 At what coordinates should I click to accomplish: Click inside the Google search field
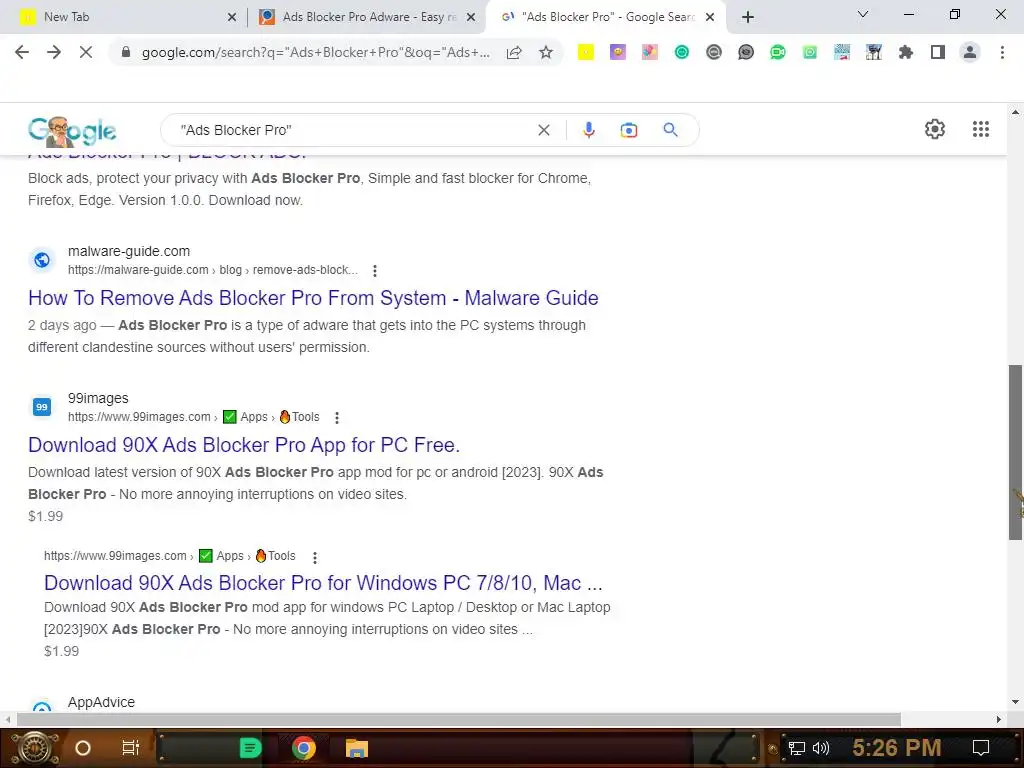point(353,130)
